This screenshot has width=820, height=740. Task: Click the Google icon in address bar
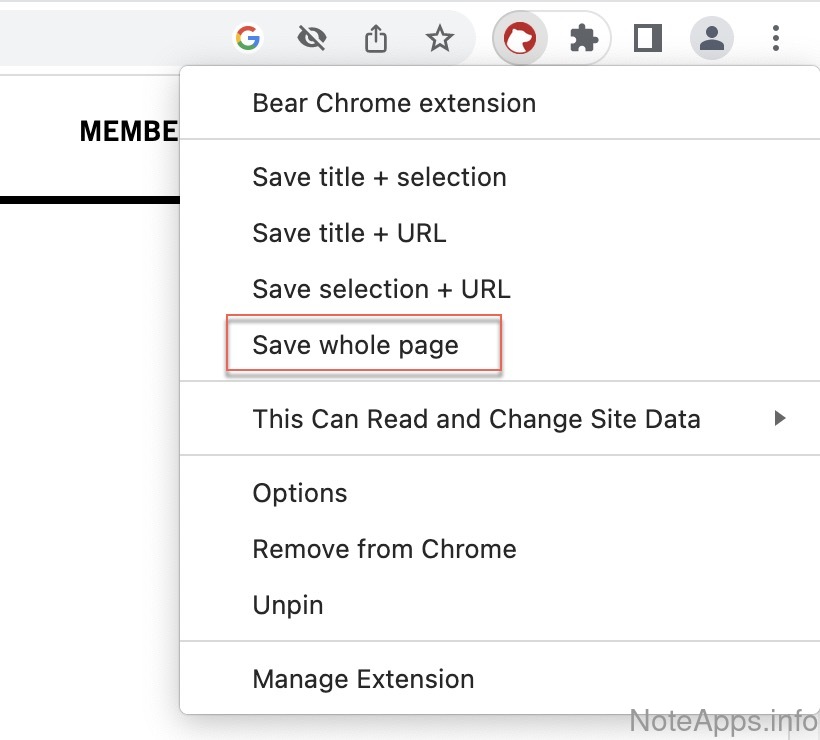click(x=247, y=39)
